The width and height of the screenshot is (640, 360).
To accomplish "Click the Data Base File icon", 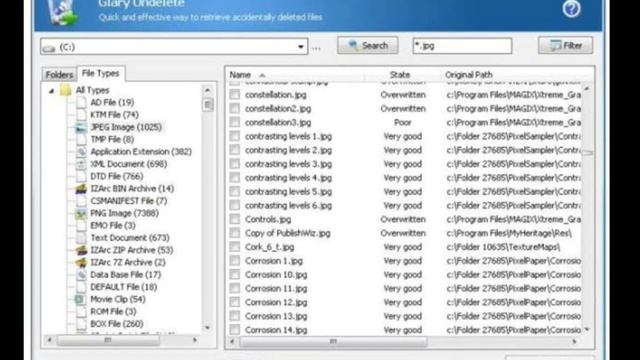I will point(81,274).
